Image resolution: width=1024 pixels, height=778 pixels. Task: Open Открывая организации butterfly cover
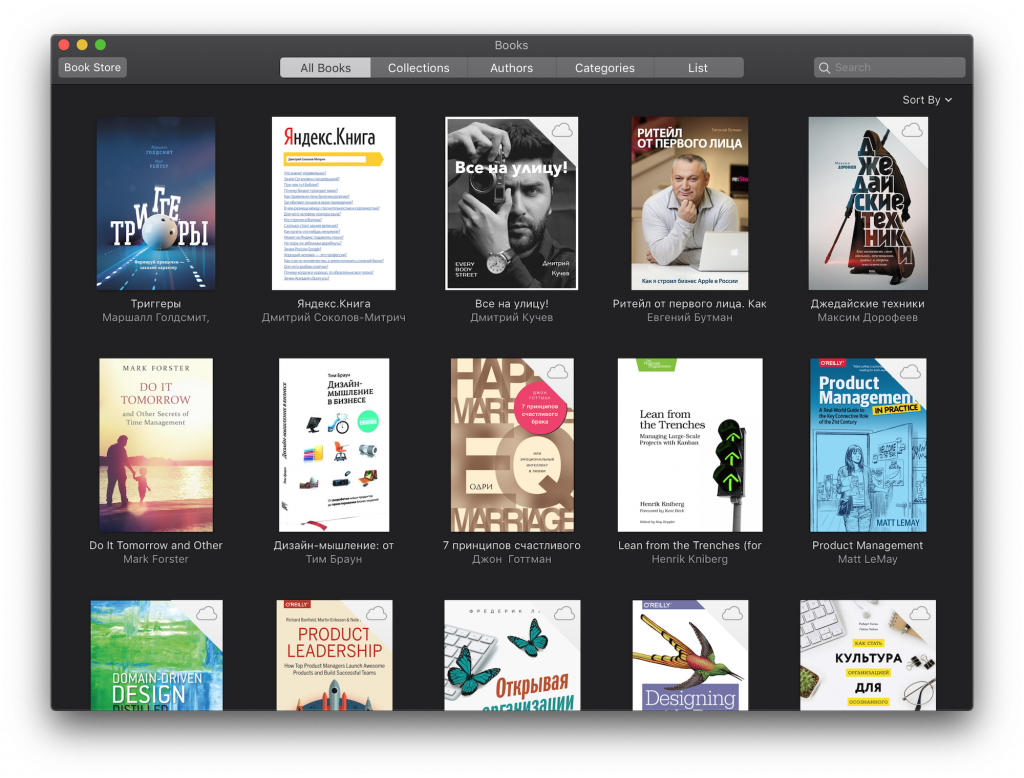[512, 655]
